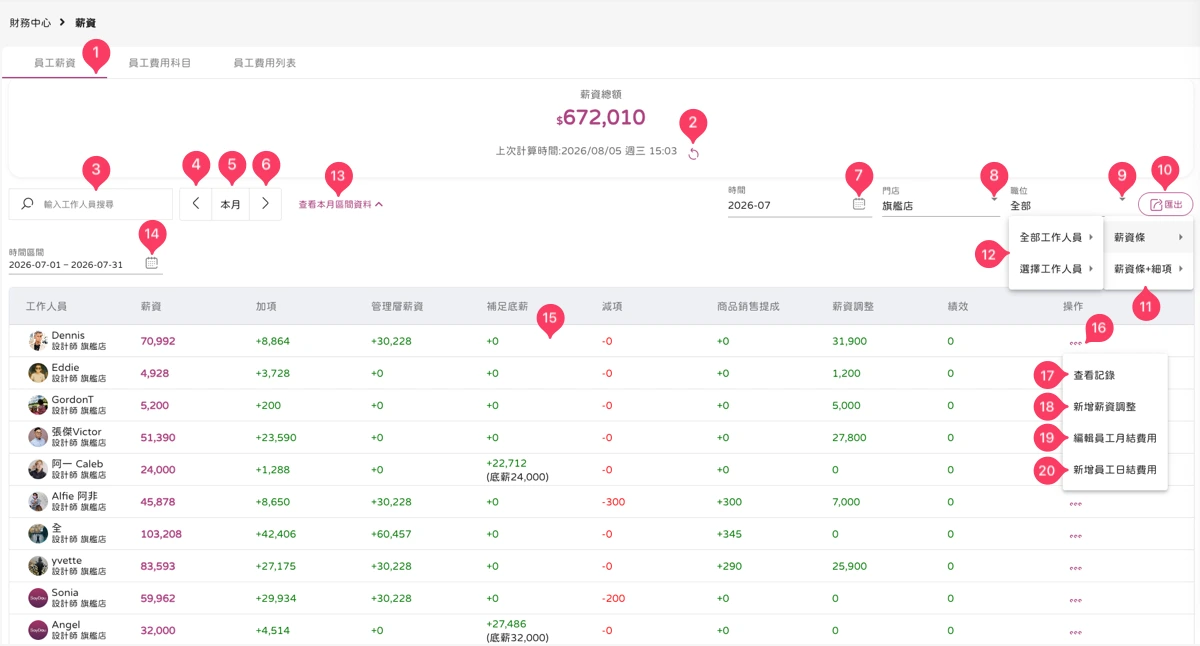This screenshot has width=1200, height=646.
Task: Choose 編輯員工月結費用 from the row action menu
Action: [1115, 438]
